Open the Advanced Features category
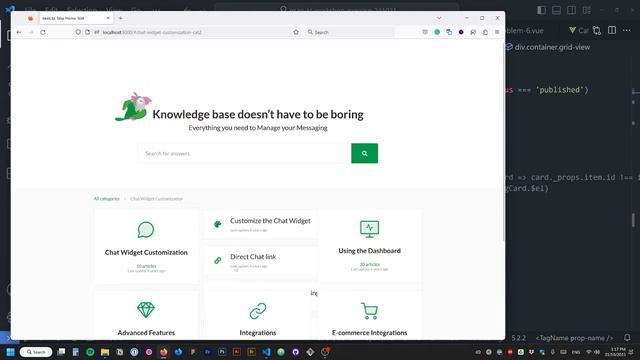Image resolution: width=640 pixels, height=360 pixels. pyautogui.click(x=146, y=333)
